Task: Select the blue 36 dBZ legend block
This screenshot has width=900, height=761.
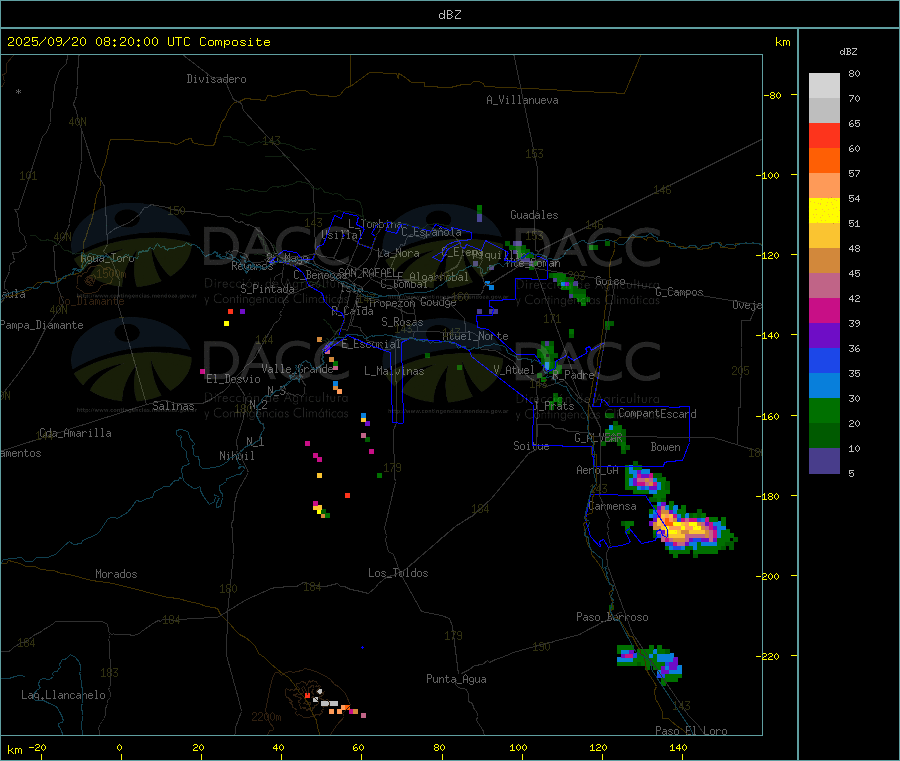Action: pyautogui.click(x=824, y=360)
